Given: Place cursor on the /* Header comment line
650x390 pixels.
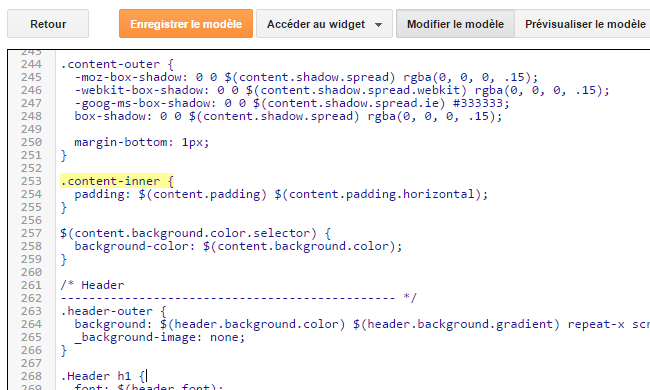Looking at the screenshot, I should pyautogui.click(x=92, y=285).
